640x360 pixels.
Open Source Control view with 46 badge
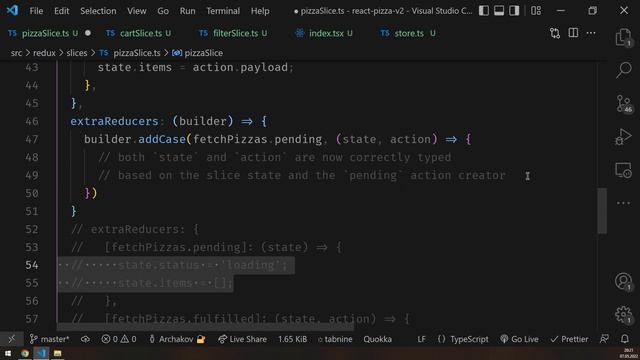pyautogui.click(x=623, y=103)
